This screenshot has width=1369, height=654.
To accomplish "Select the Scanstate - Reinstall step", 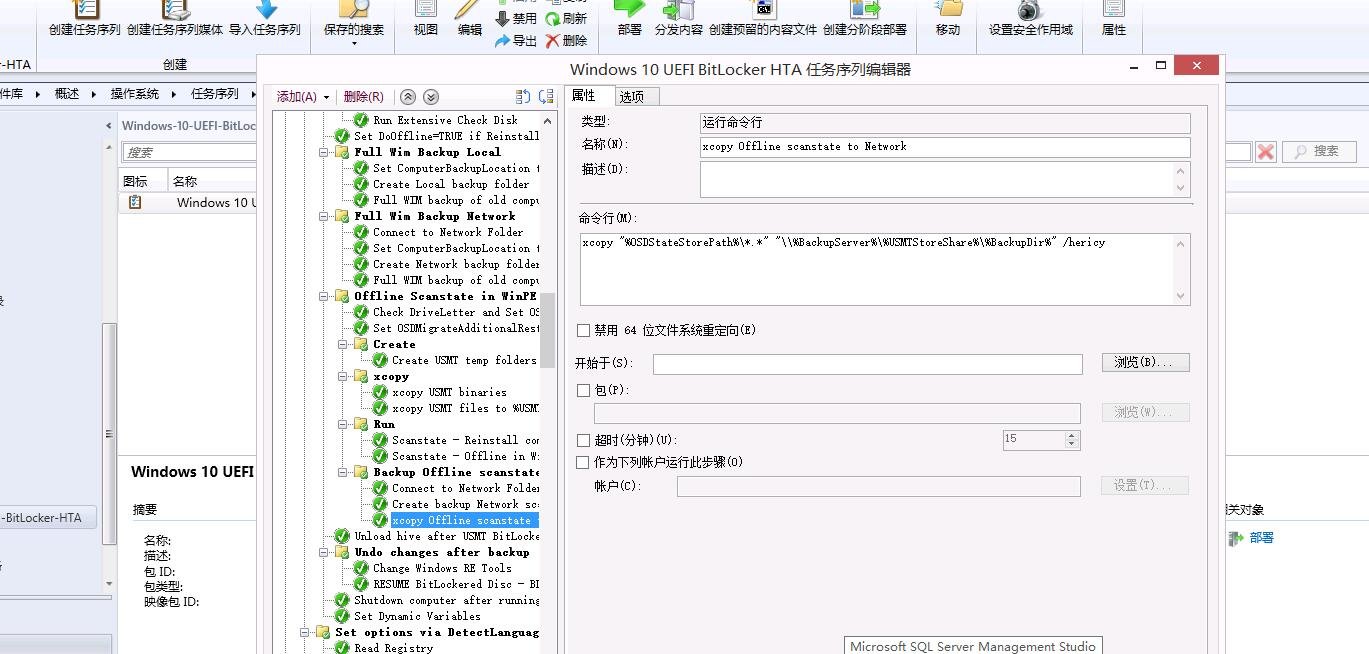I will pos(465,440).
